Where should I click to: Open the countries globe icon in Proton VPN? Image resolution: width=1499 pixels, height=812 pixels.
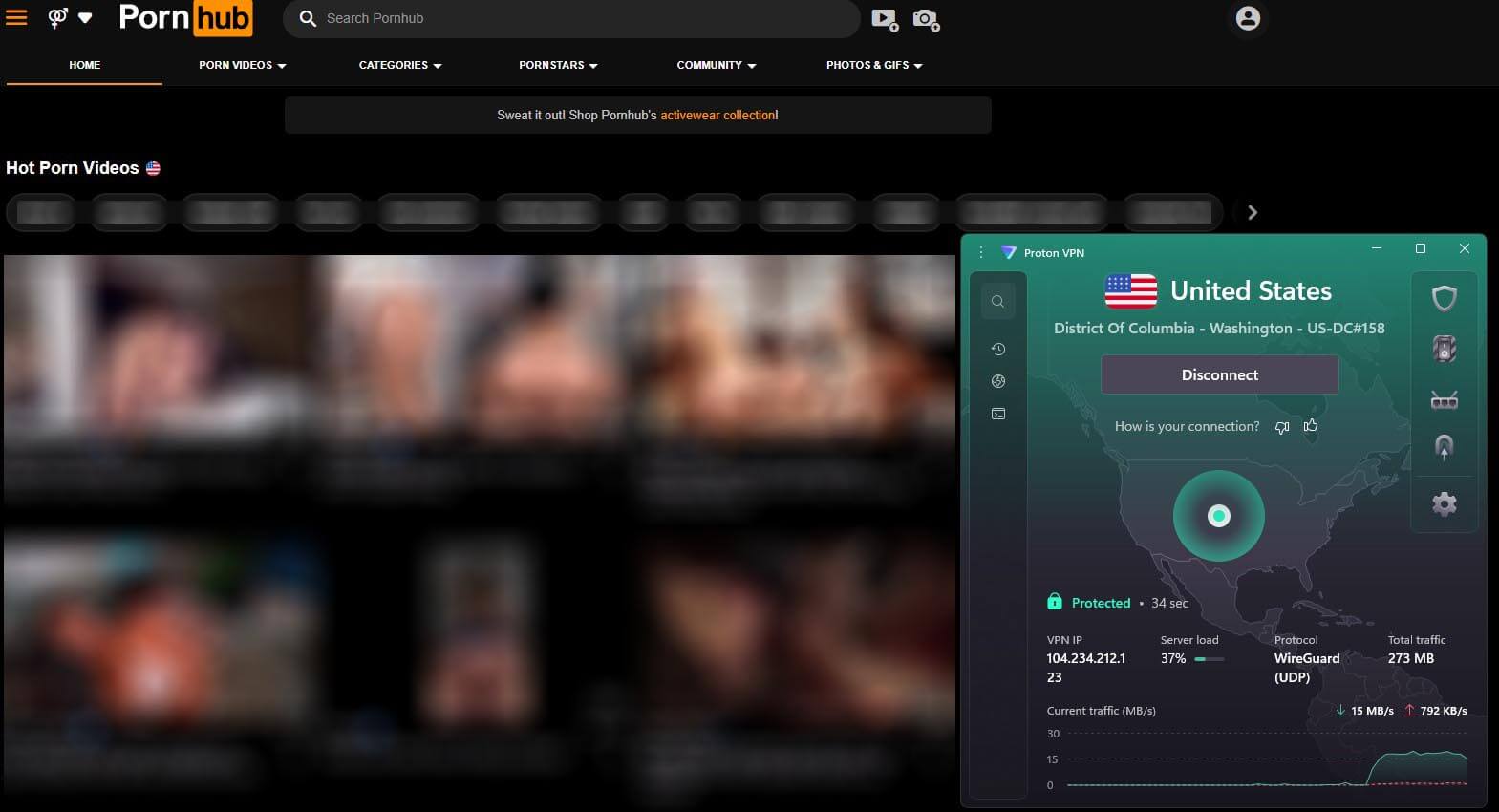[x=997, y=381]
